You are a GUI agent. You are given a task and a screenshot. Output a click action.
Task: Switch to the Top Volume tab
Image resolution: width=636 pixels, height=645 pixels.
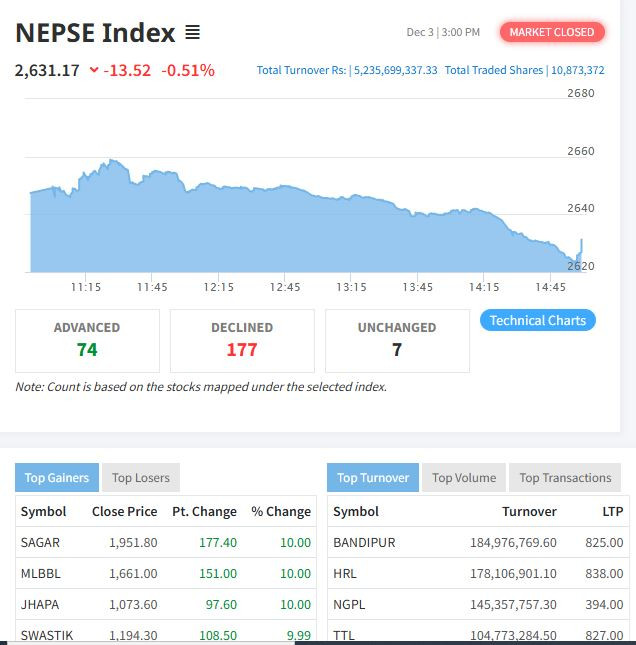464,477
